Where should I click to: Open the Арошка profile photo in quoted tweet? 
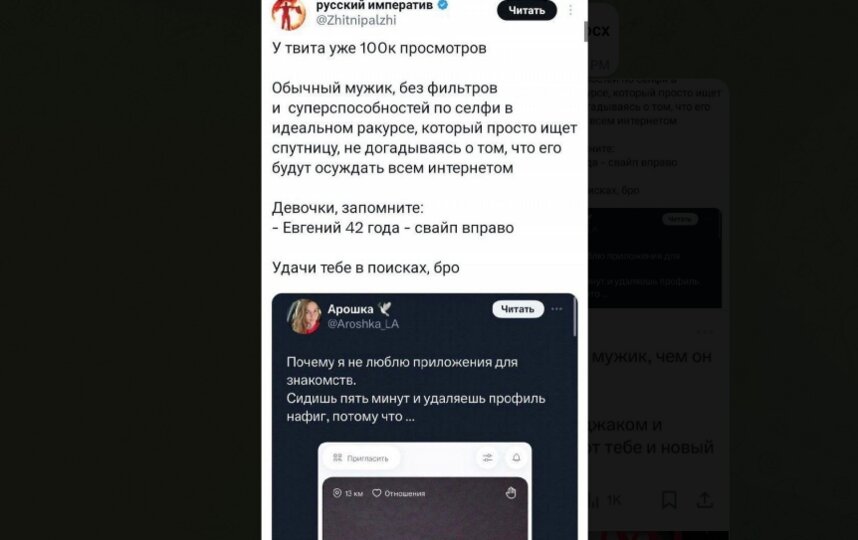(304, 316)
